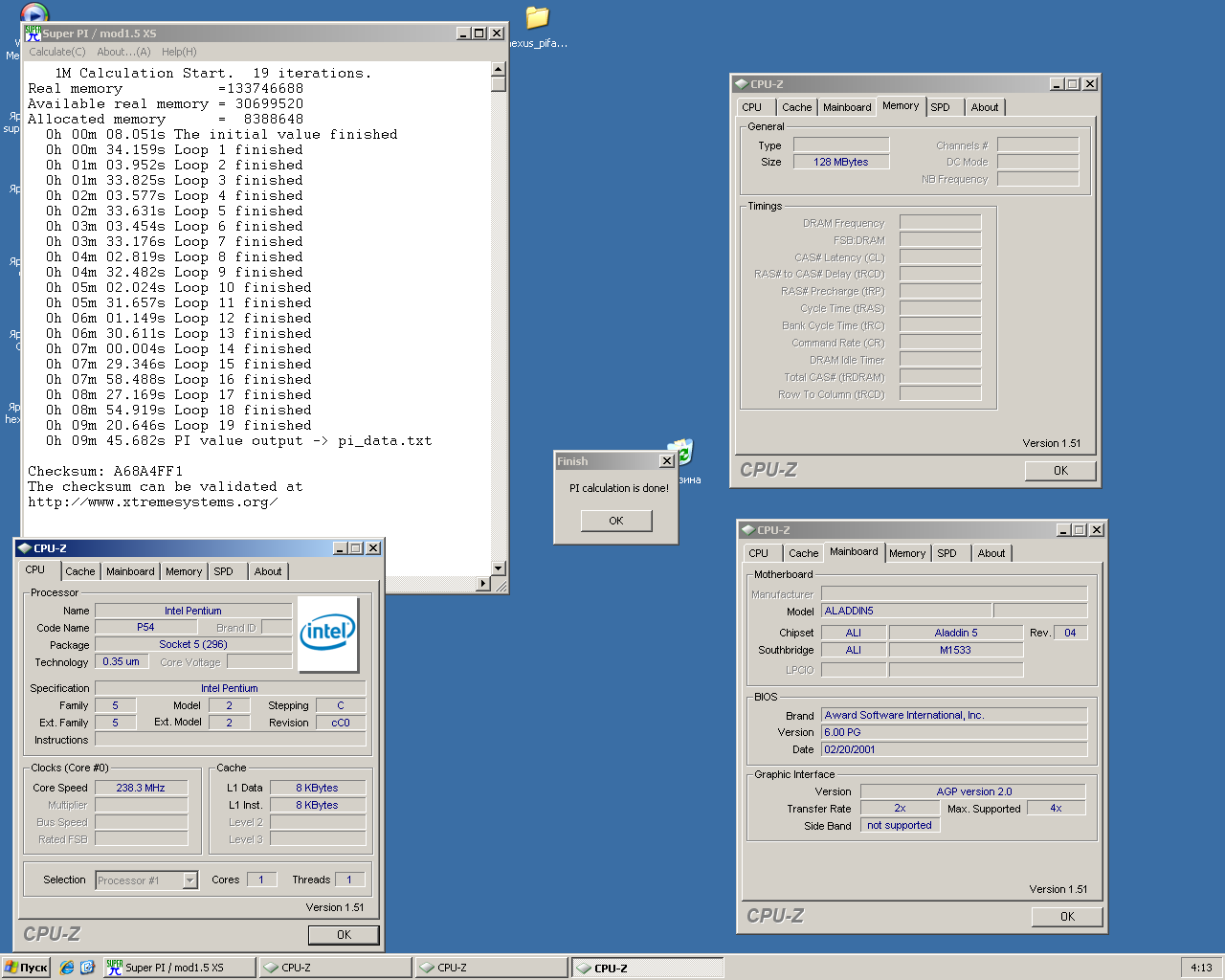
Task: Click Technology value 0.35 um
Action: pos(122,661)
